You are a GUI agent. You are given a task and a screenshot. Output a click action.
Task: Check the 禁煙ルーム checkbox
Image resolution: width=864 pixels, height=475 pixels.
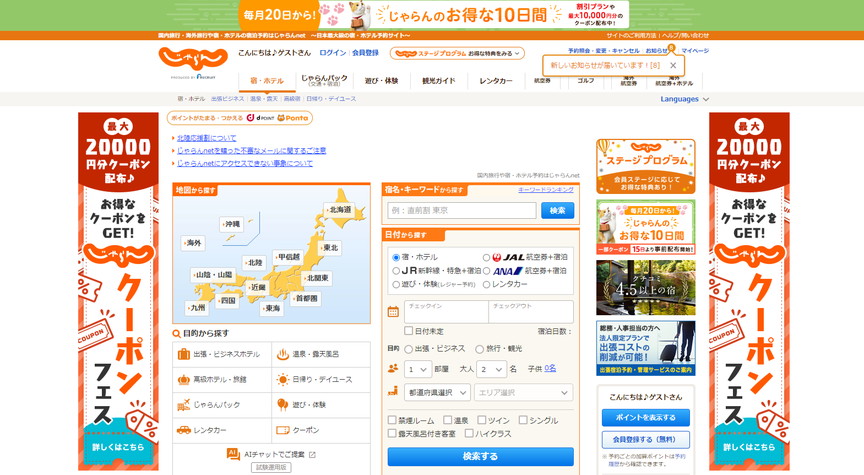[x=392, y=420]
